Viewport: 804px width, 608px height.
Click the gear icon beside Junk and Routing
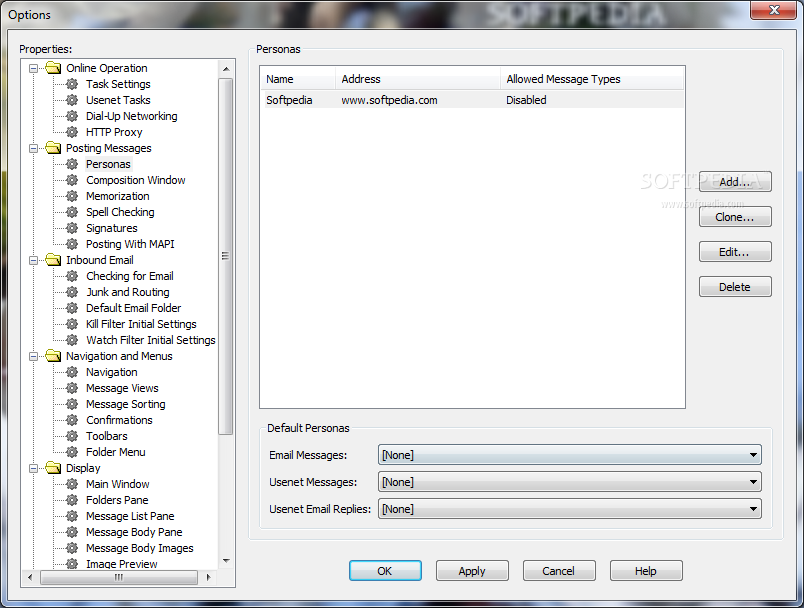[x=72, y=292]
